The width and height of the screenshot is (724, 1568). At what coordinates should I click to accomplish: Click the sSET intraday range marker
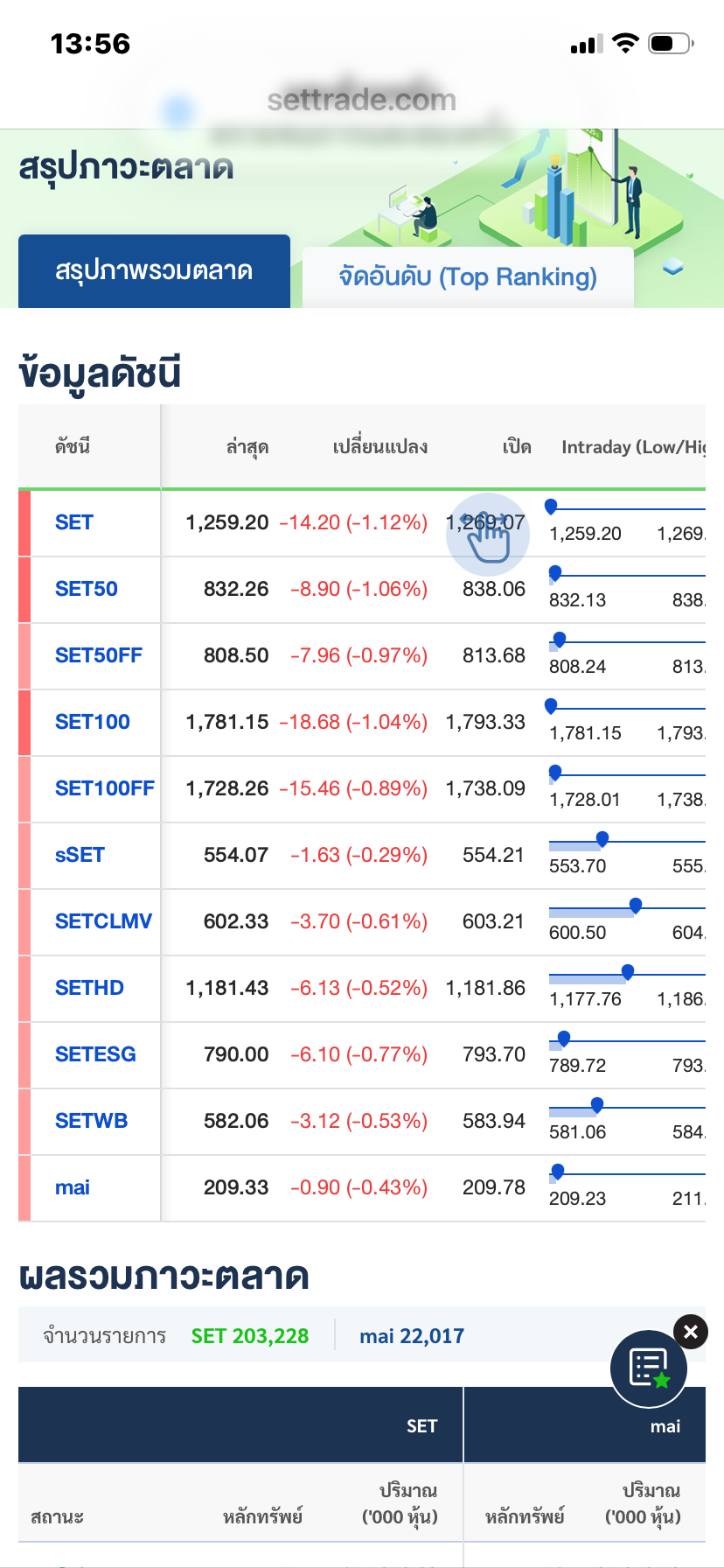[602, 839]
